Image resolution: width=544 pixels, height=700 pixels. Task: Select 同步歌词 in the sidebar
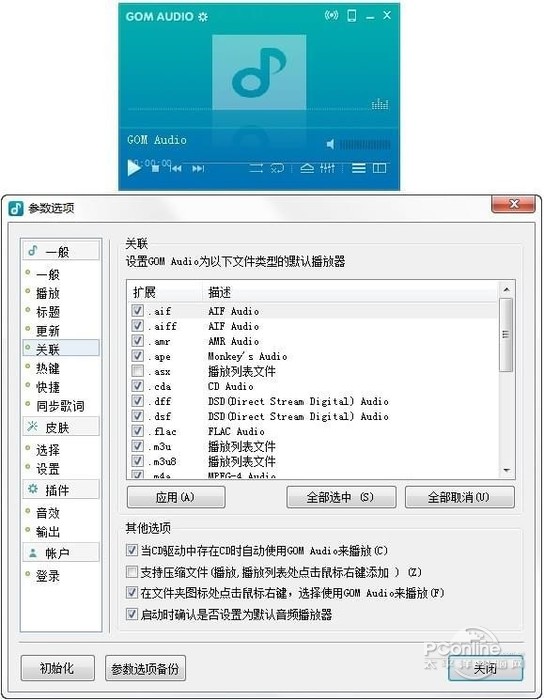coord(60,406)
